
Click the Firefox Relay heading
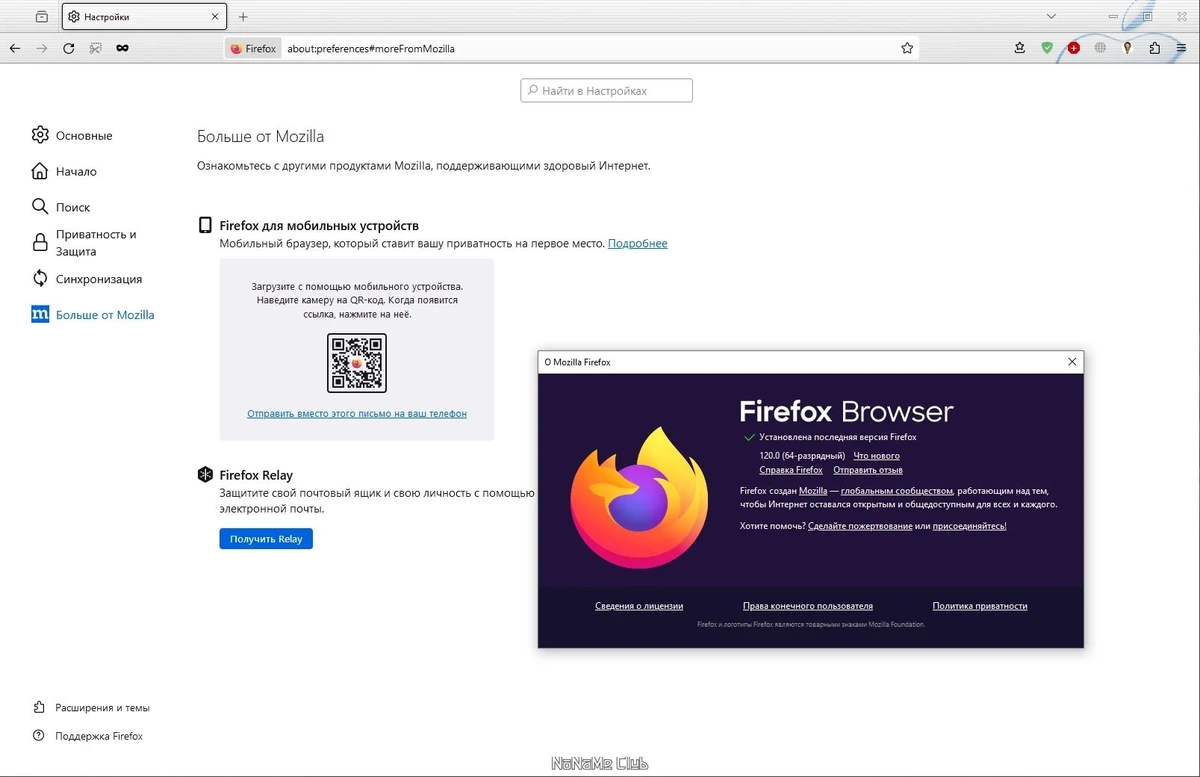tap(256, 475)
